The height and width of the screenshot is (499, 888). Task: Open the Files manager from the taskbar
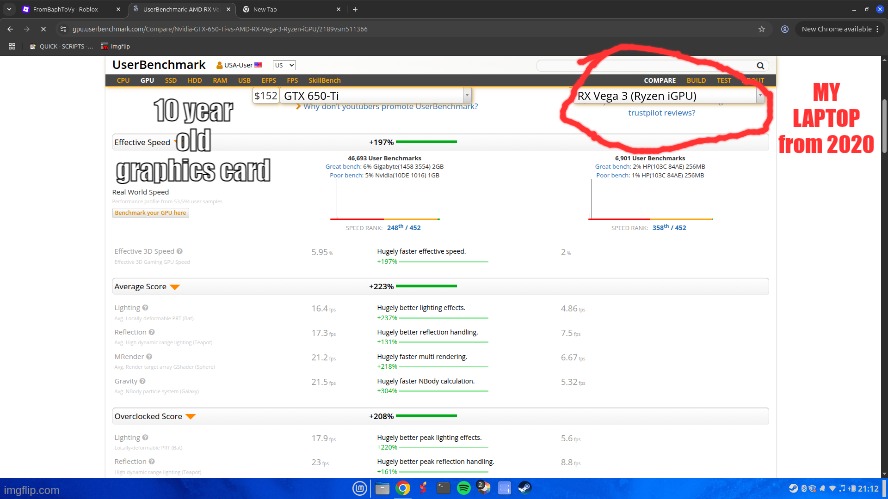click(x=382, y=488)
